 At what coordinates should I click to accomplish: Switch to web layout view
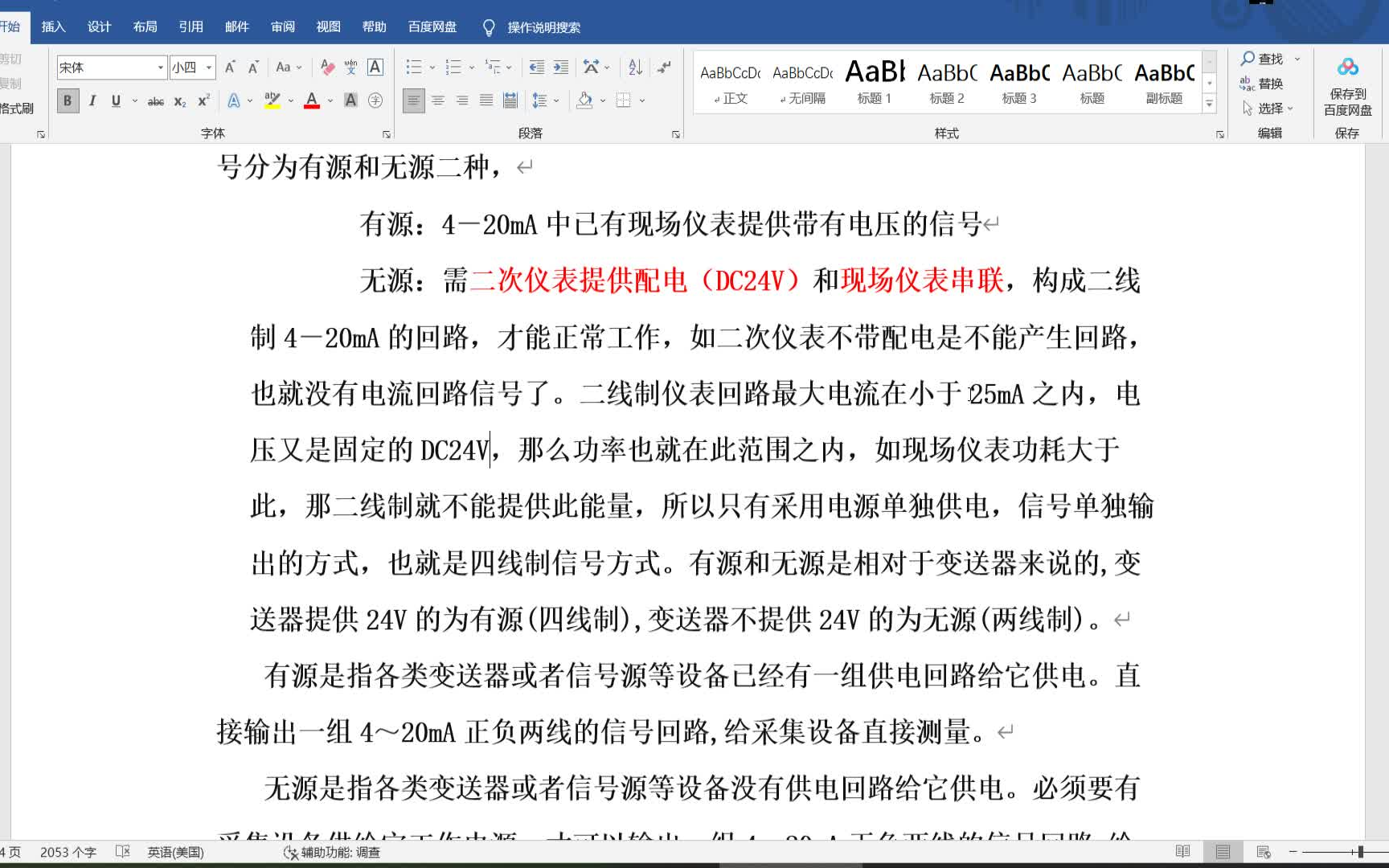(x=1263, y=851)
